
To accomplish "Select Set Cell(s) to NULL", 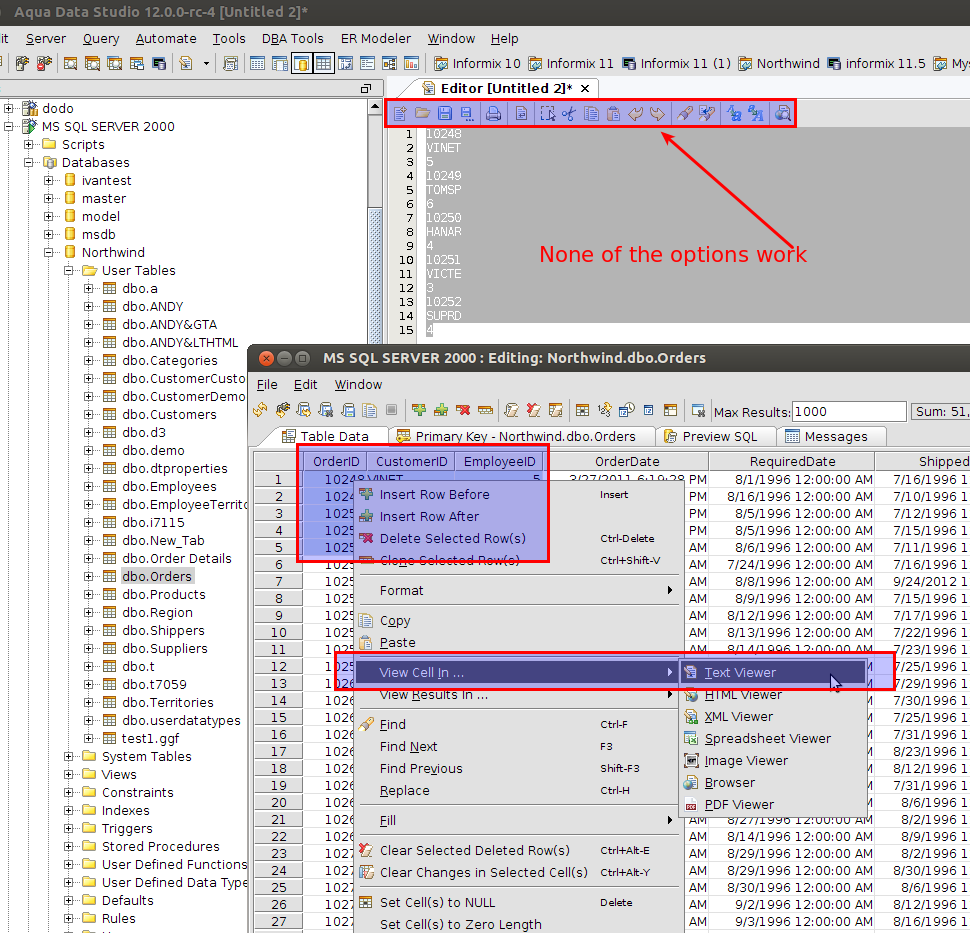I will (517, 902).
